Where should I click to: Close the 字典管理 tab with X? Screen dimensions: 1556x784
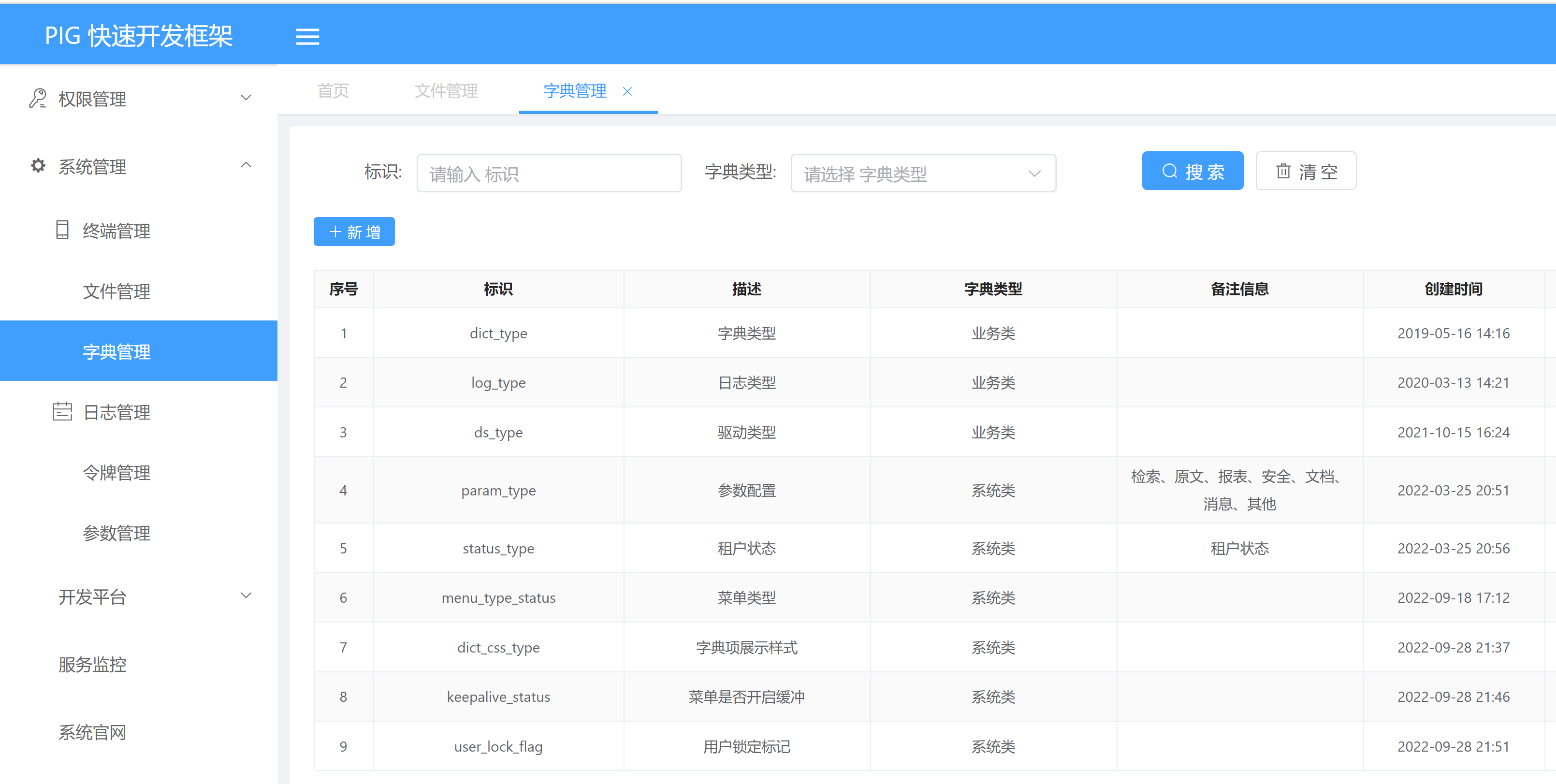pyautogui.click(x=627, y=91)
